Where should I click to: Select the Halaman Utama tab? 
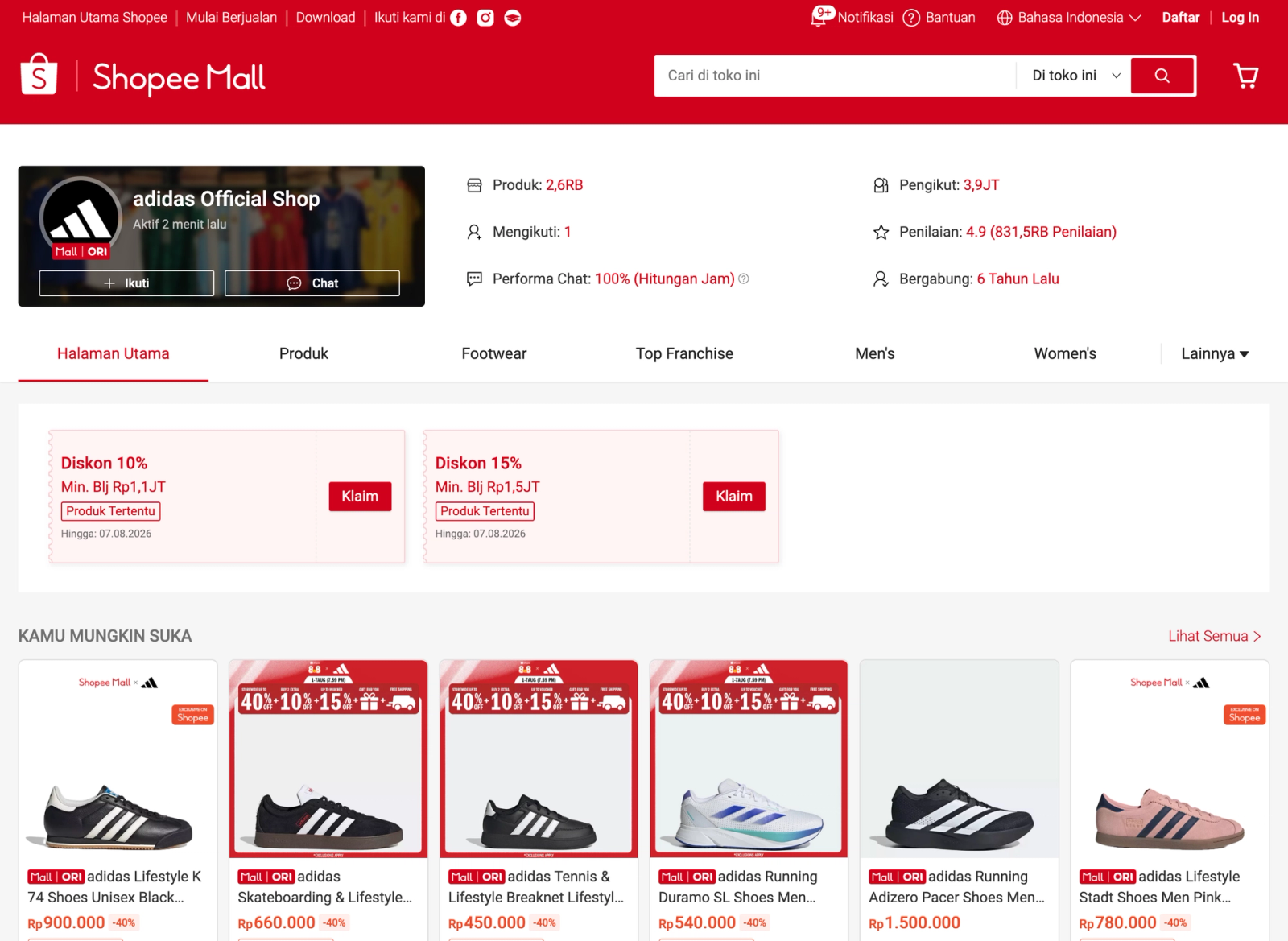[x=114, y=353]
